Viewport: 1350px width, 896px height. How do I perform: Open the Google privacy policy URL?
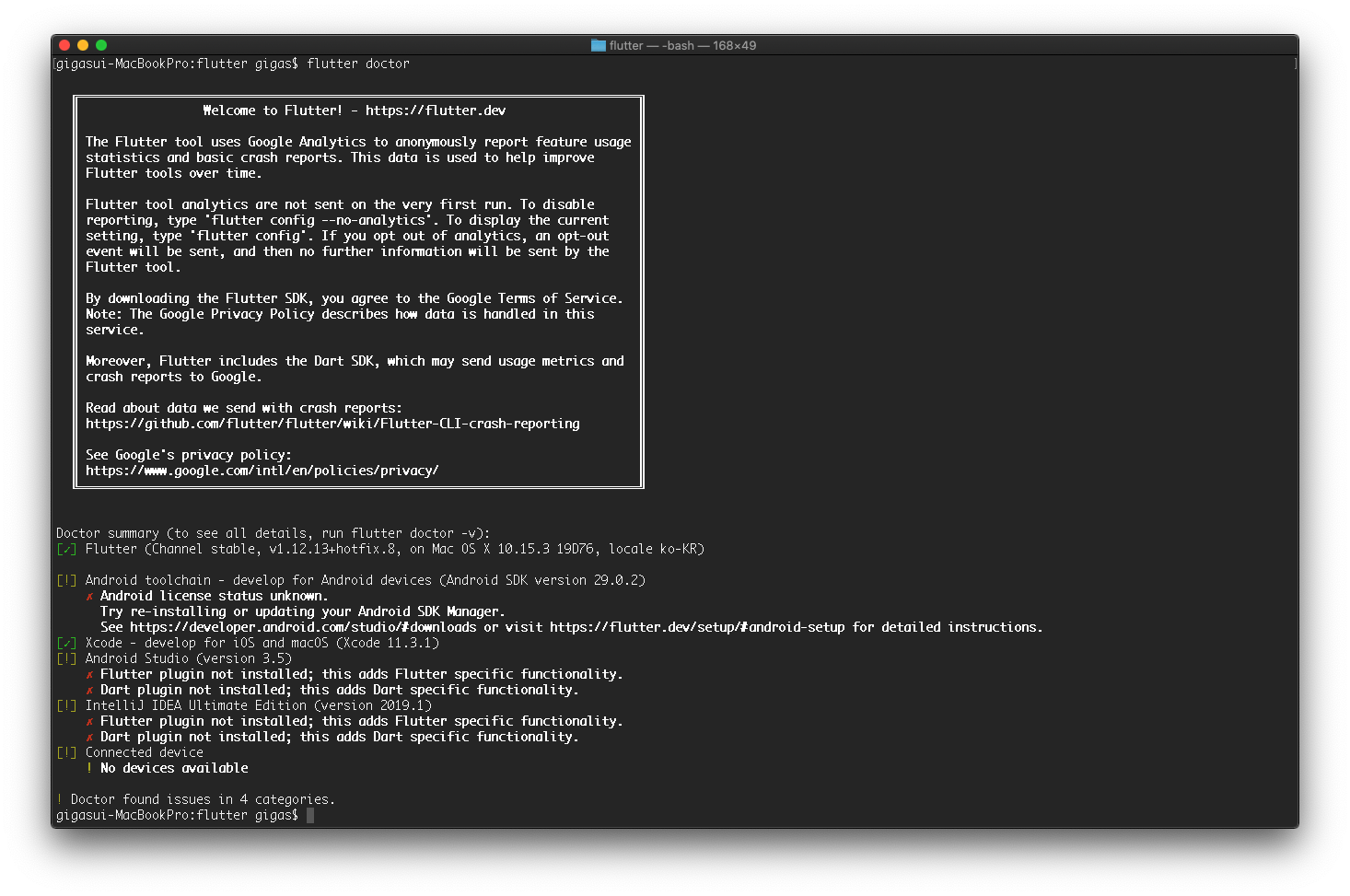tap(262, 471)
